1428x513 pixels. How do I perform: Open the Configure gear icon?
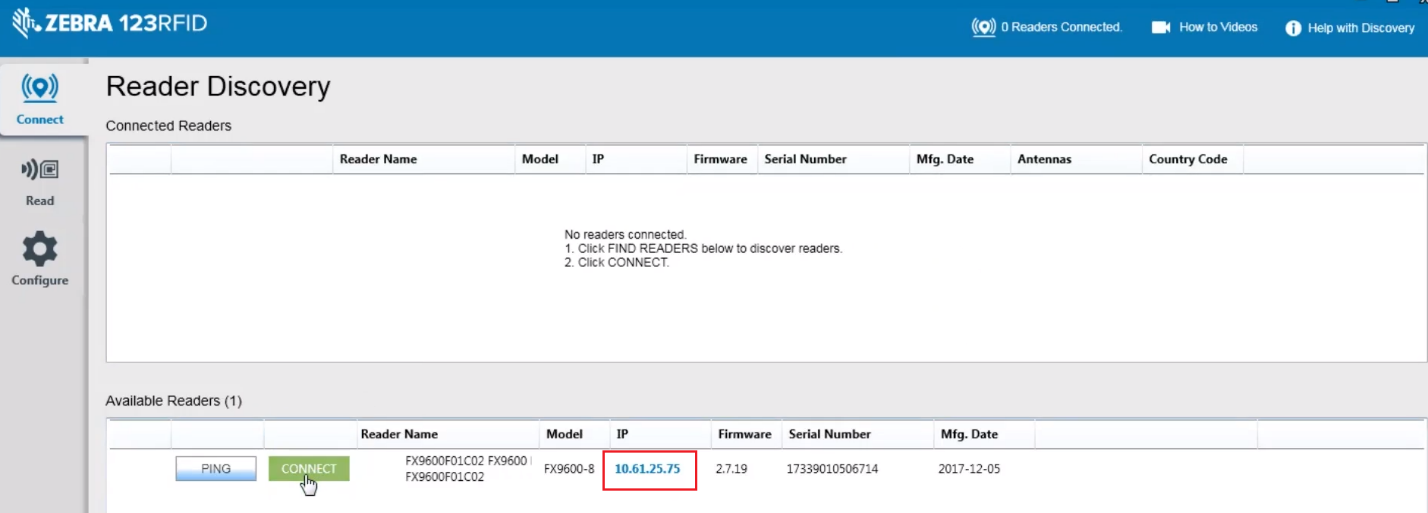point(40,249)
